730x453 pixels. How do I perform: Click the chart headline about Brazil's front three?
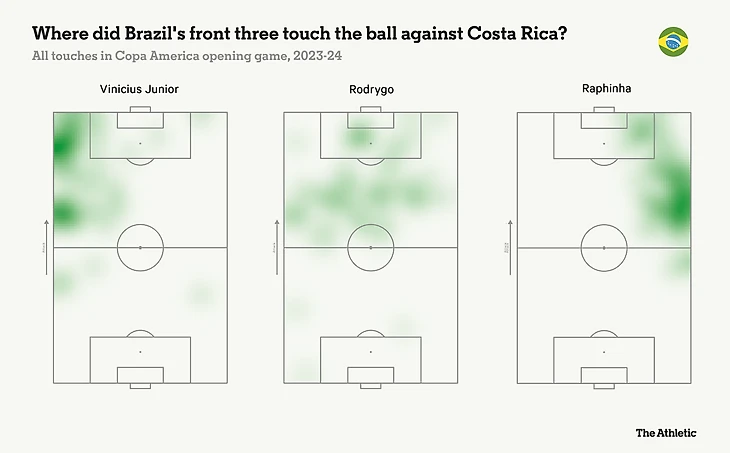[x=299, y=34]
